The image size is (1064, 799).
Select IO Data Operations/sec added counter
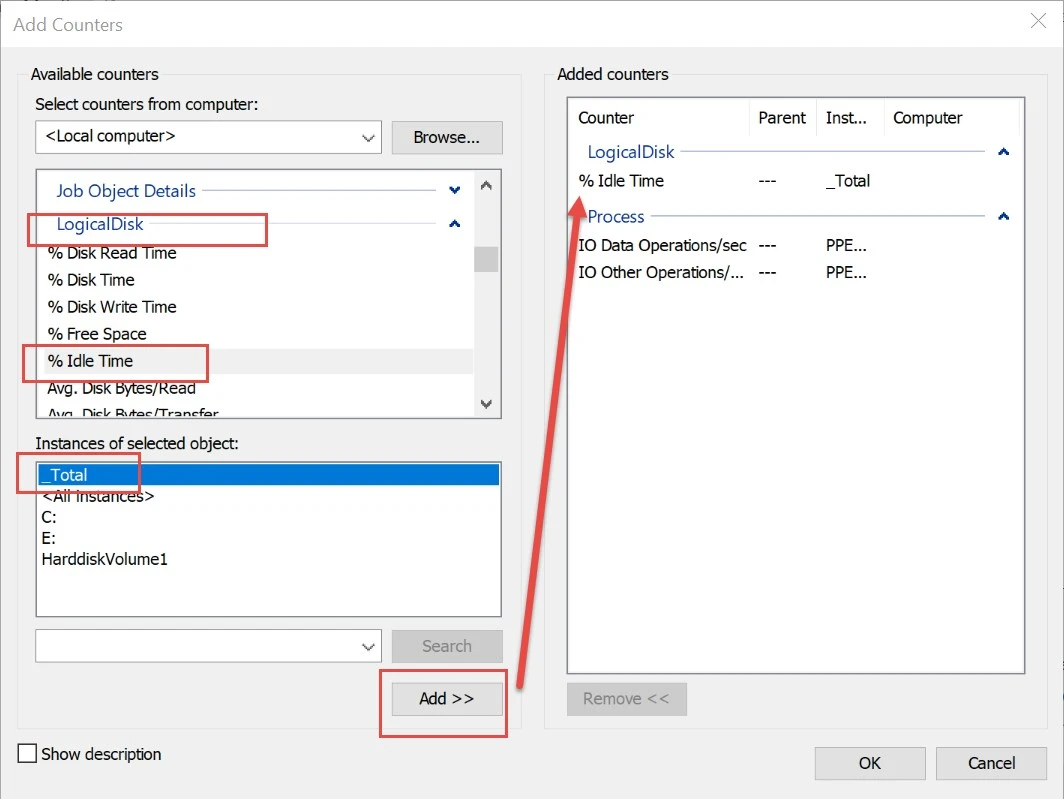[x=662, y=245]
